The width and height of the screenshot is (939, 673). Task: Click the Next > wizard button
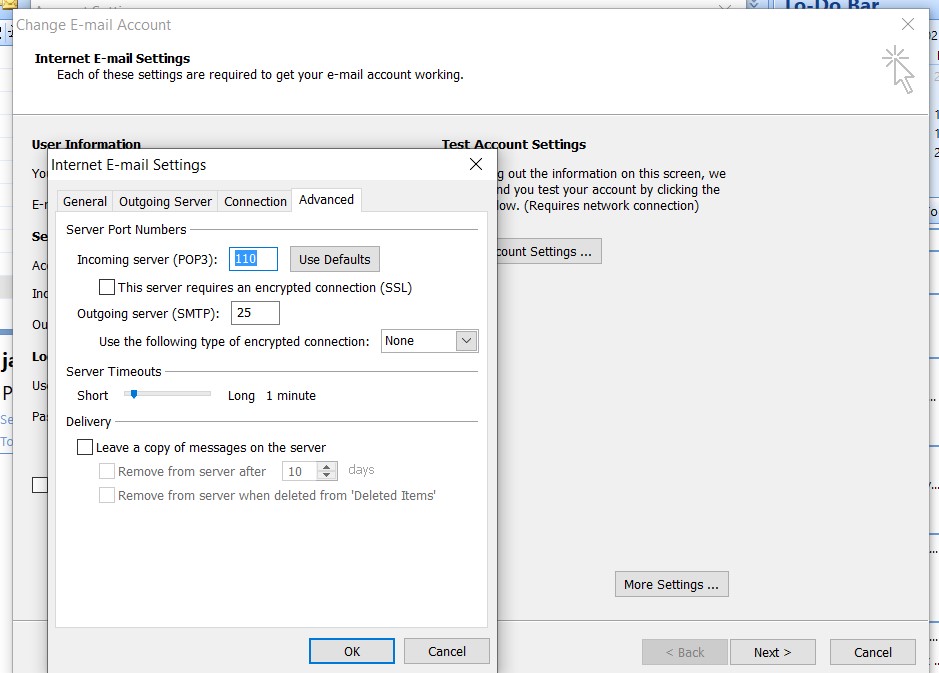[x=772, y=652]
